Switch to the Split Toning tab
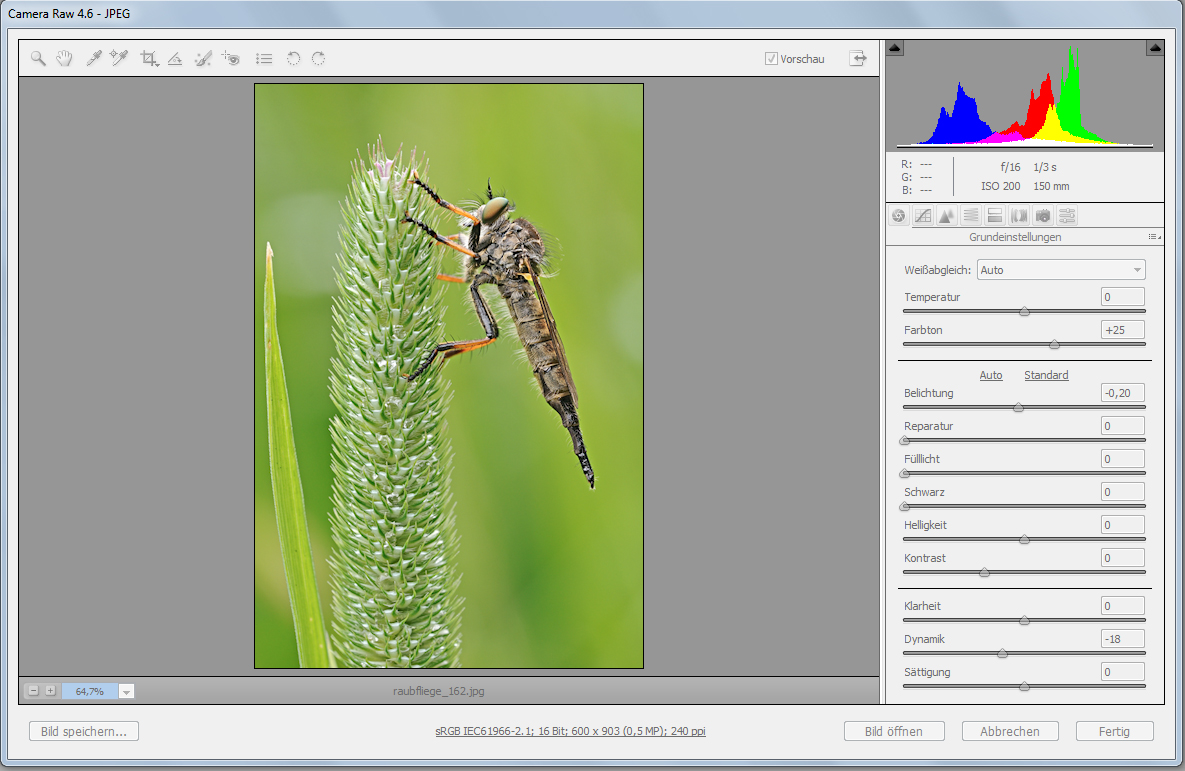 (995, 216)
